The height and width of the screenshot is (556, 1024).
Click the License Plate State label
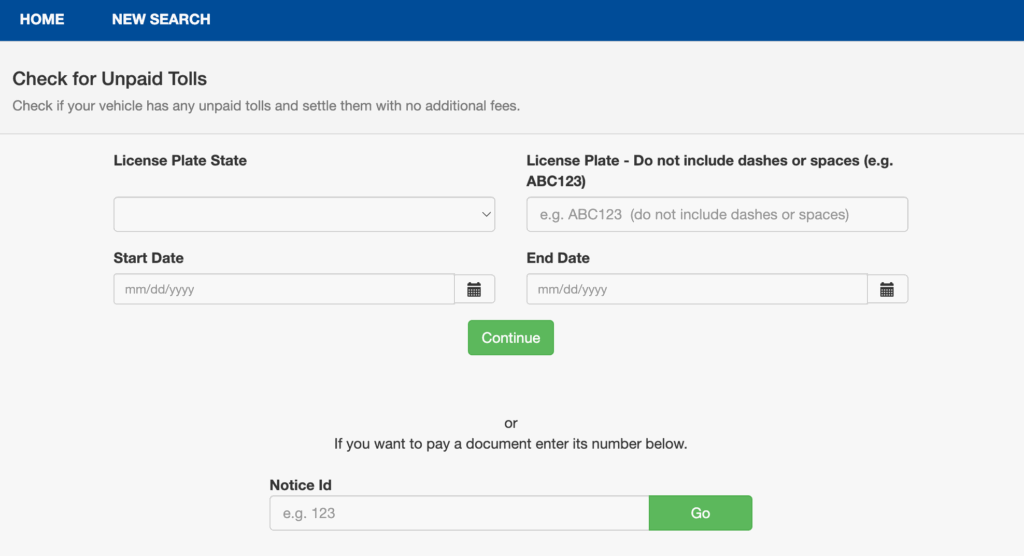[x=180, y=160]
